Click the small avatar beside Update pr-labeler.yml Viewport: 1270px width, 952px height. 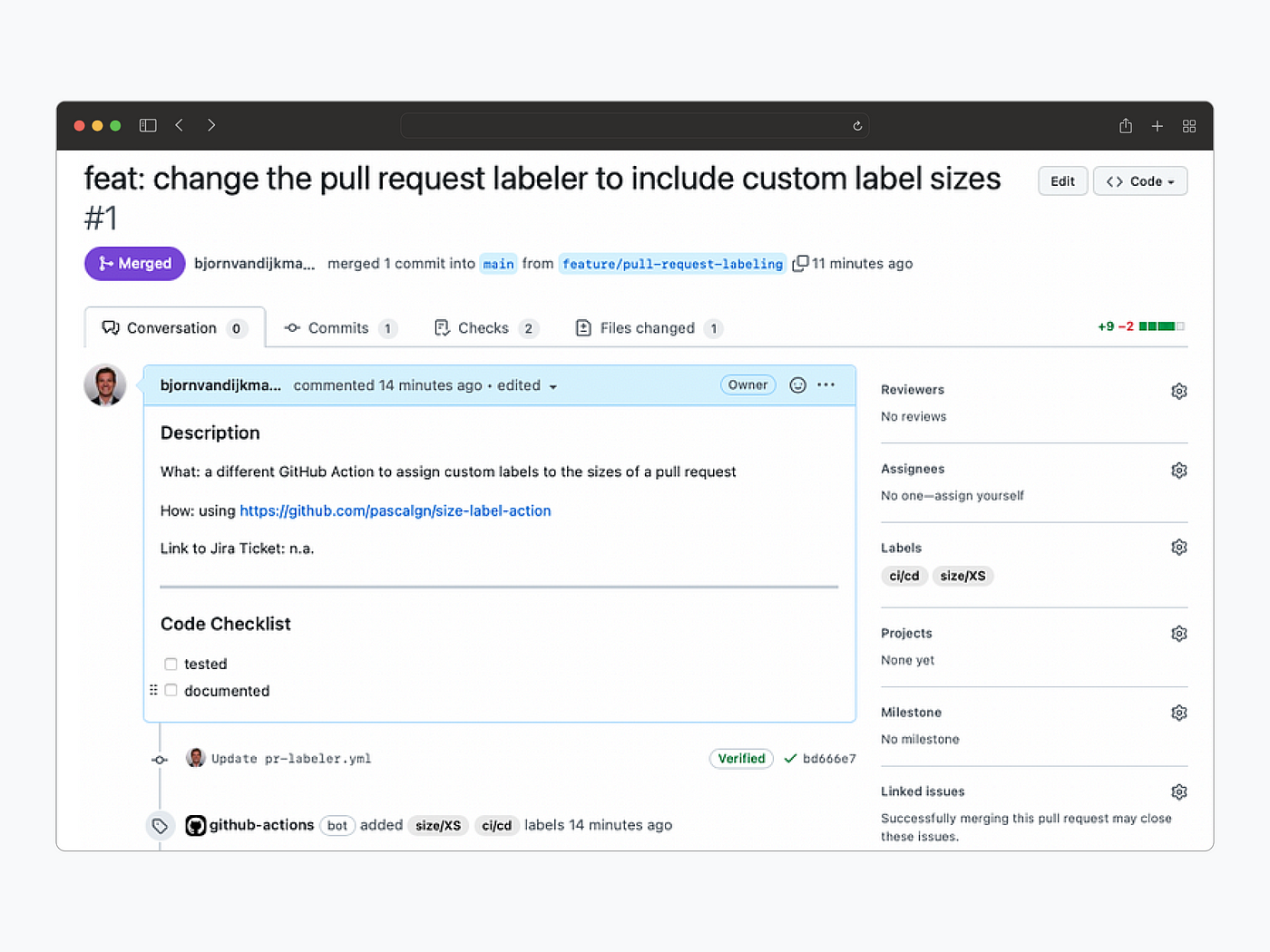195,757
